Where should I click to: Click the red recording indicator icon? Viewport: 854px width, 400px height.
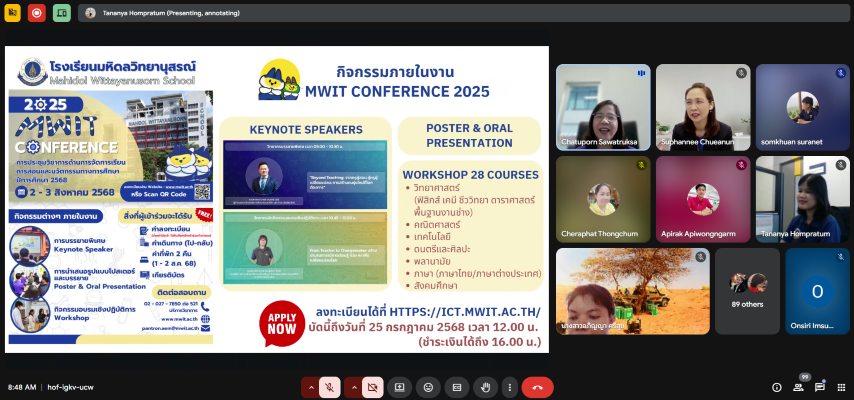tap(36, 13)
